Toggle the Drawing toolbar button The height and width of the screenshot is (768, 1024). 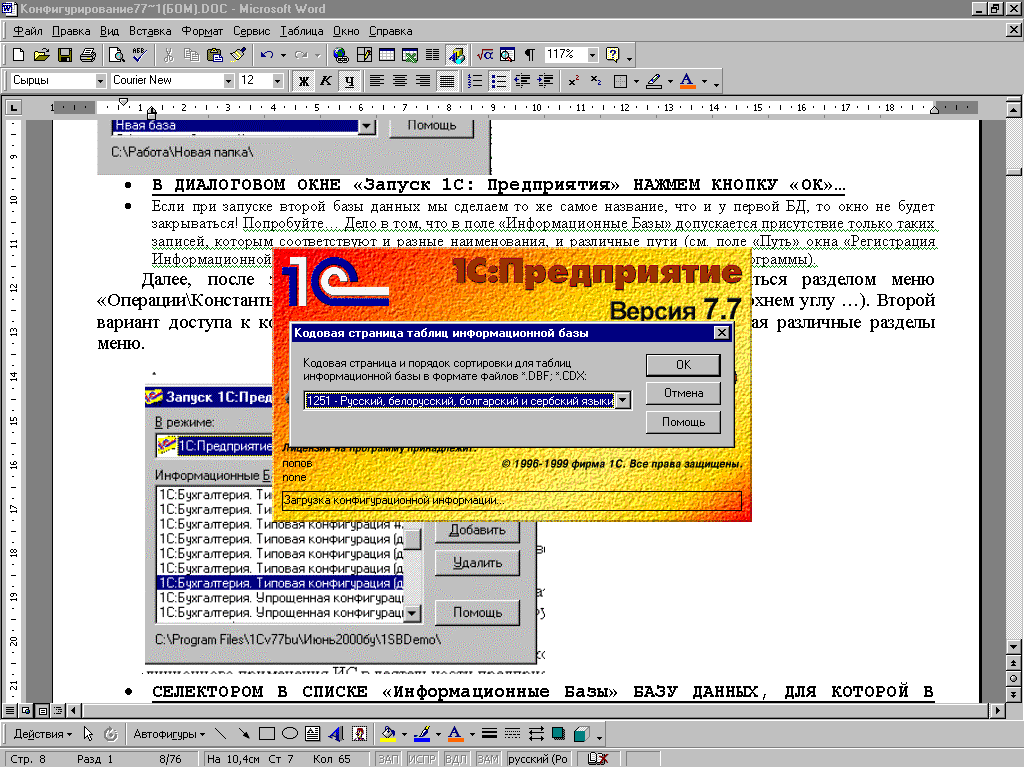pos(456,55)
